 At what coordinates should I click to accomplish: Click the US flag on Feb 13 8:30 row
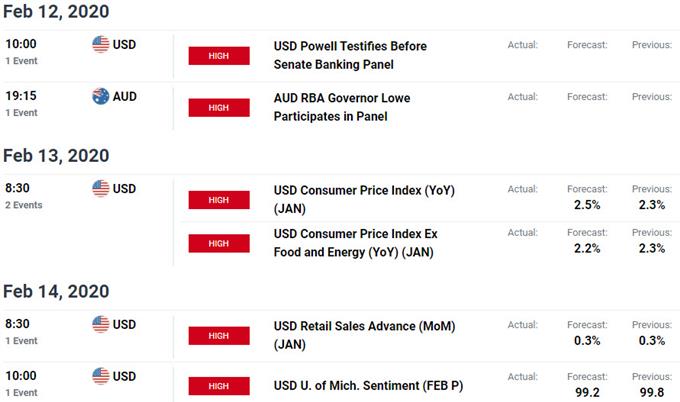[x=101, y=189]
